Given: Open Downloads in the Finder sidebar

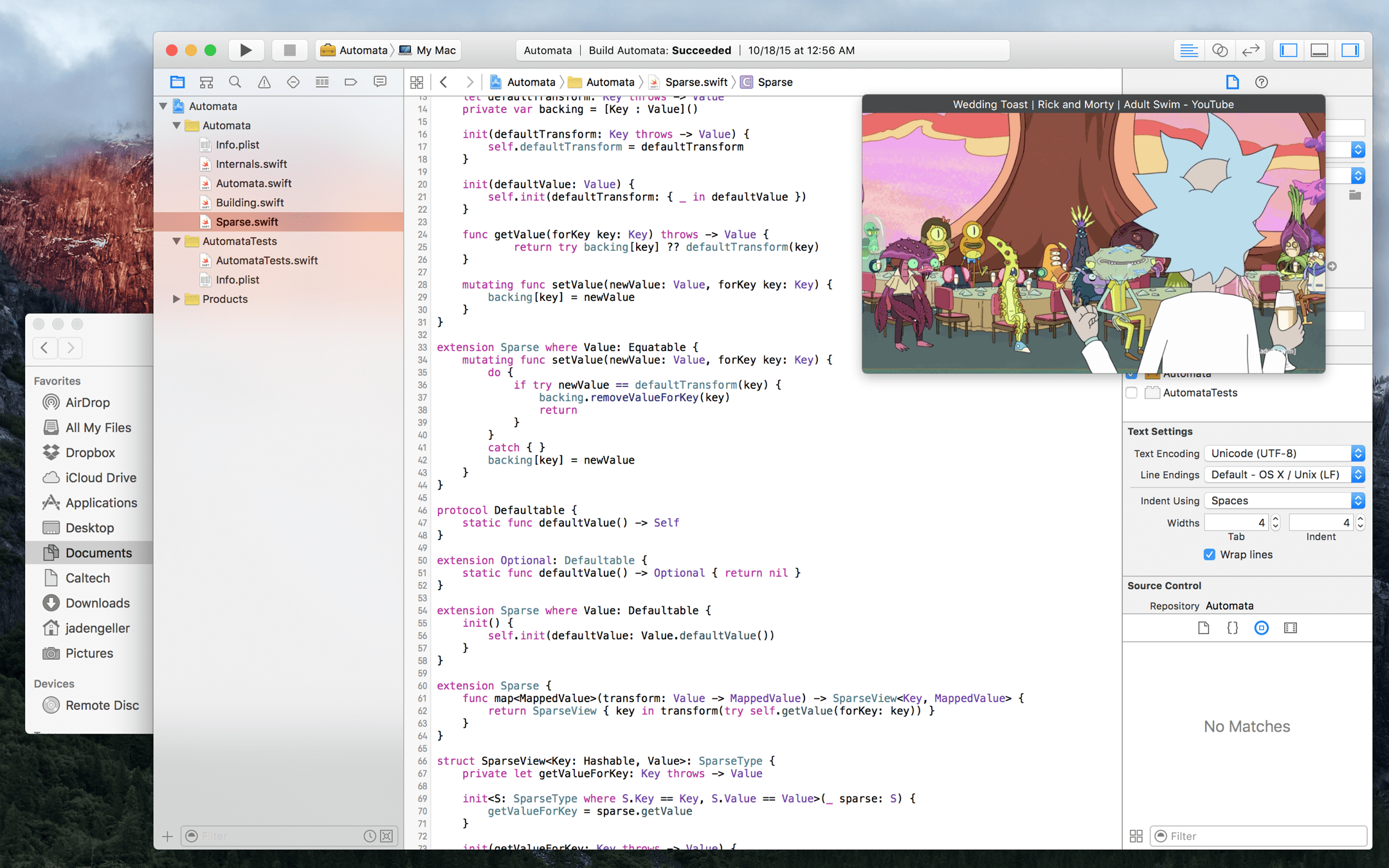Looking at the screenshot, I should 97,603.
